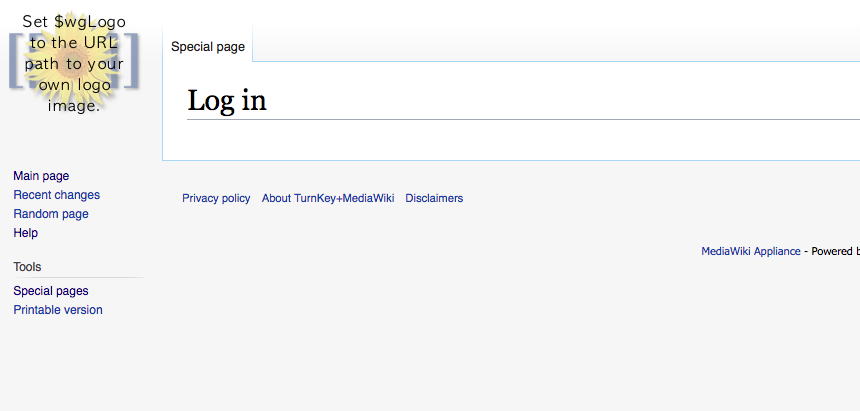
Task: Open the Help link in sidebar
Action: click(25, 233)
